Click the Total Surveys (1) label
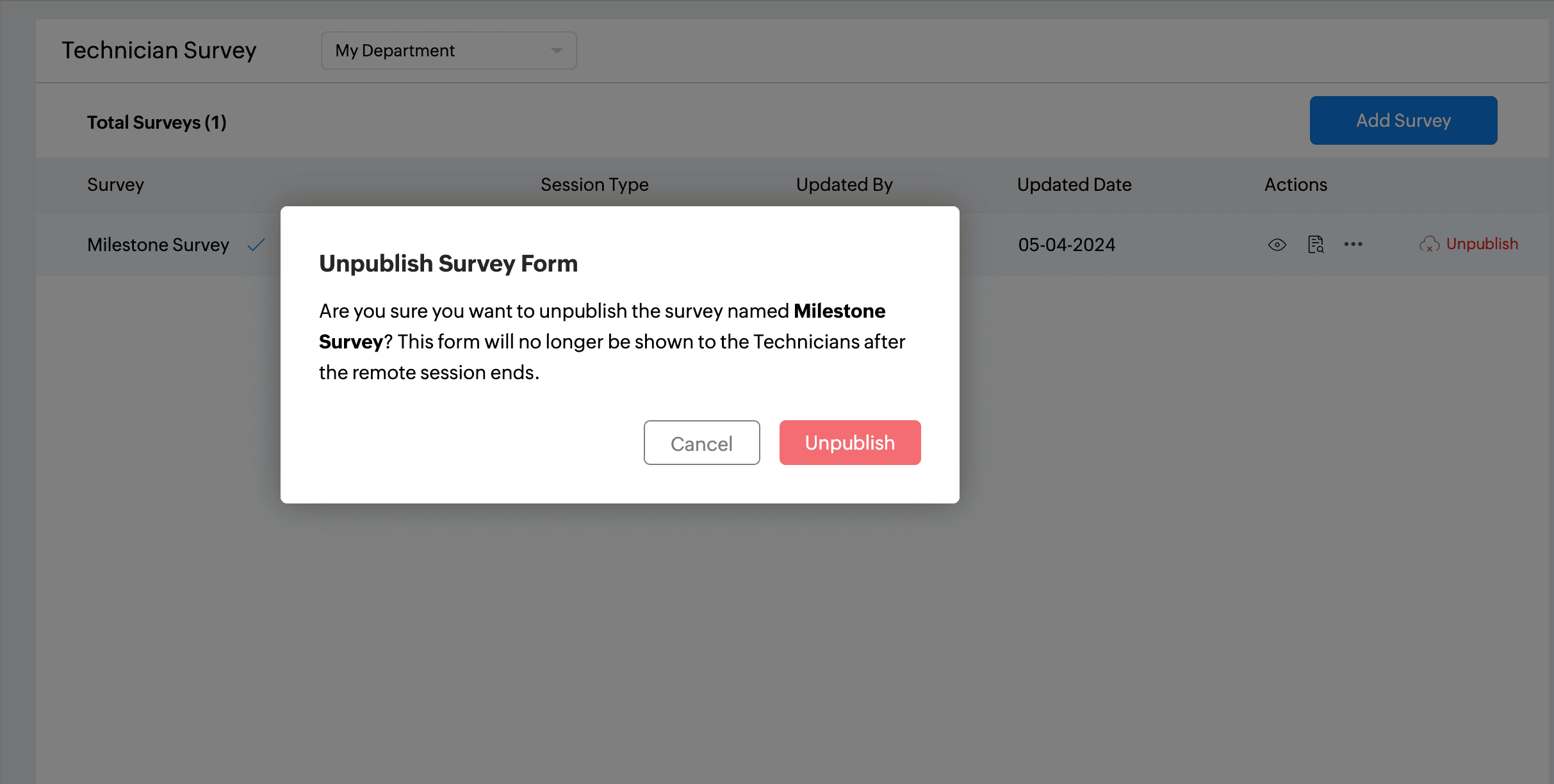 [157, 122]
